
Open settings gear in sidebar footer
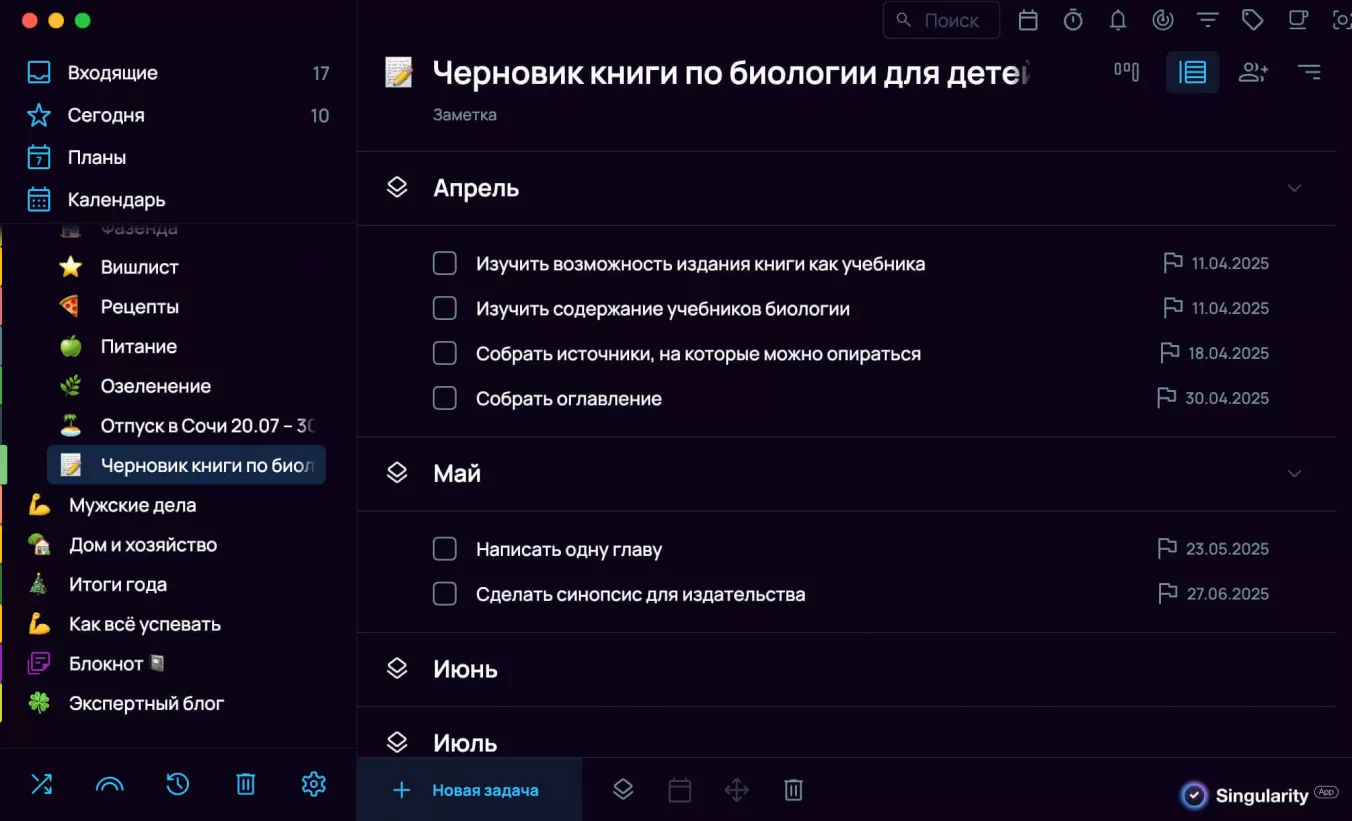[314, 784]
